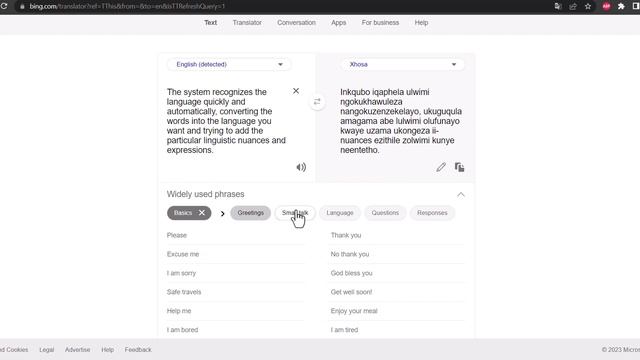Open the Feedback footer link
The image size is (640, 360).
pos(138,350)
